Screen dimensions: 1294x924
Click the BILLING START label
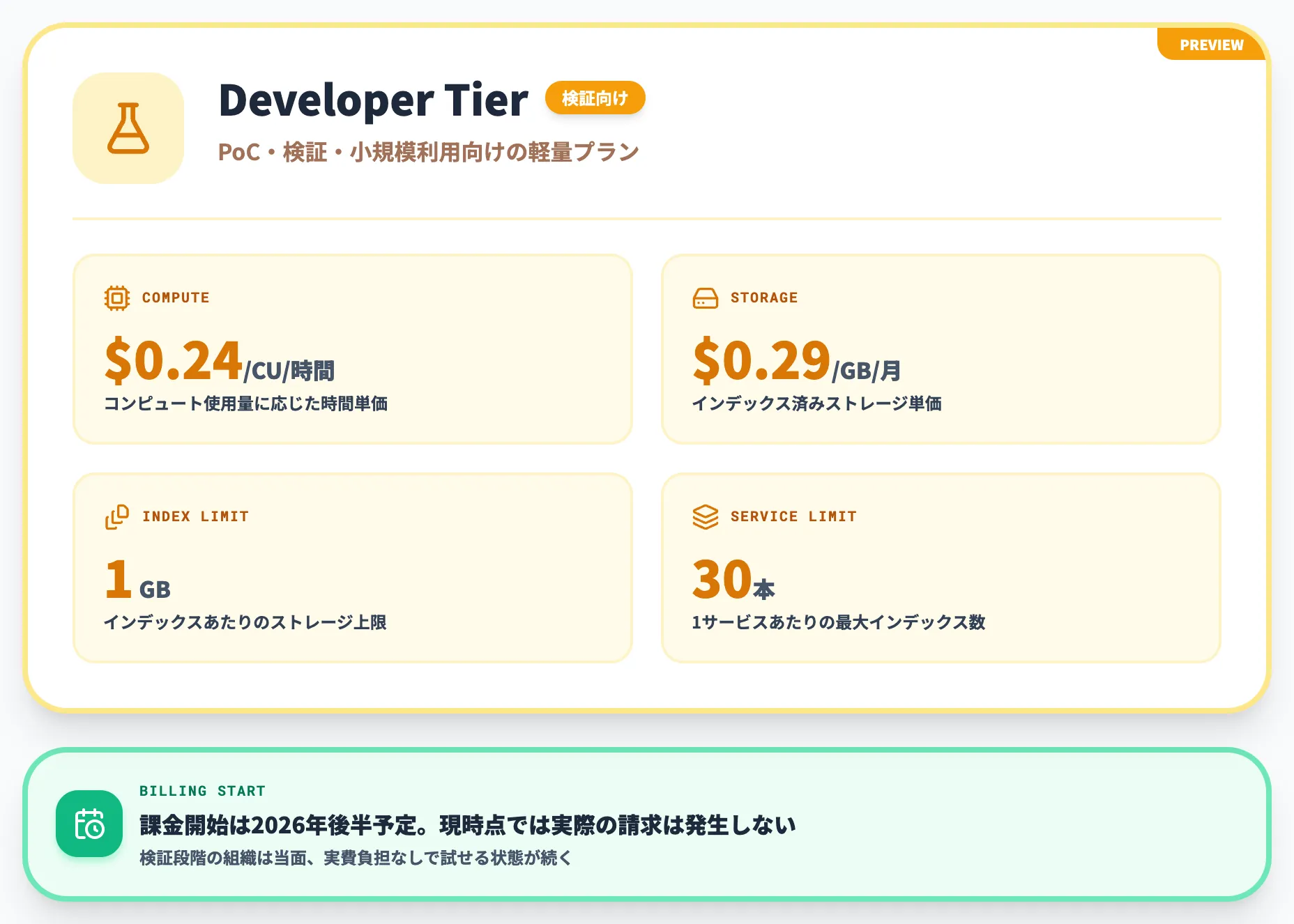pos(202,791)
